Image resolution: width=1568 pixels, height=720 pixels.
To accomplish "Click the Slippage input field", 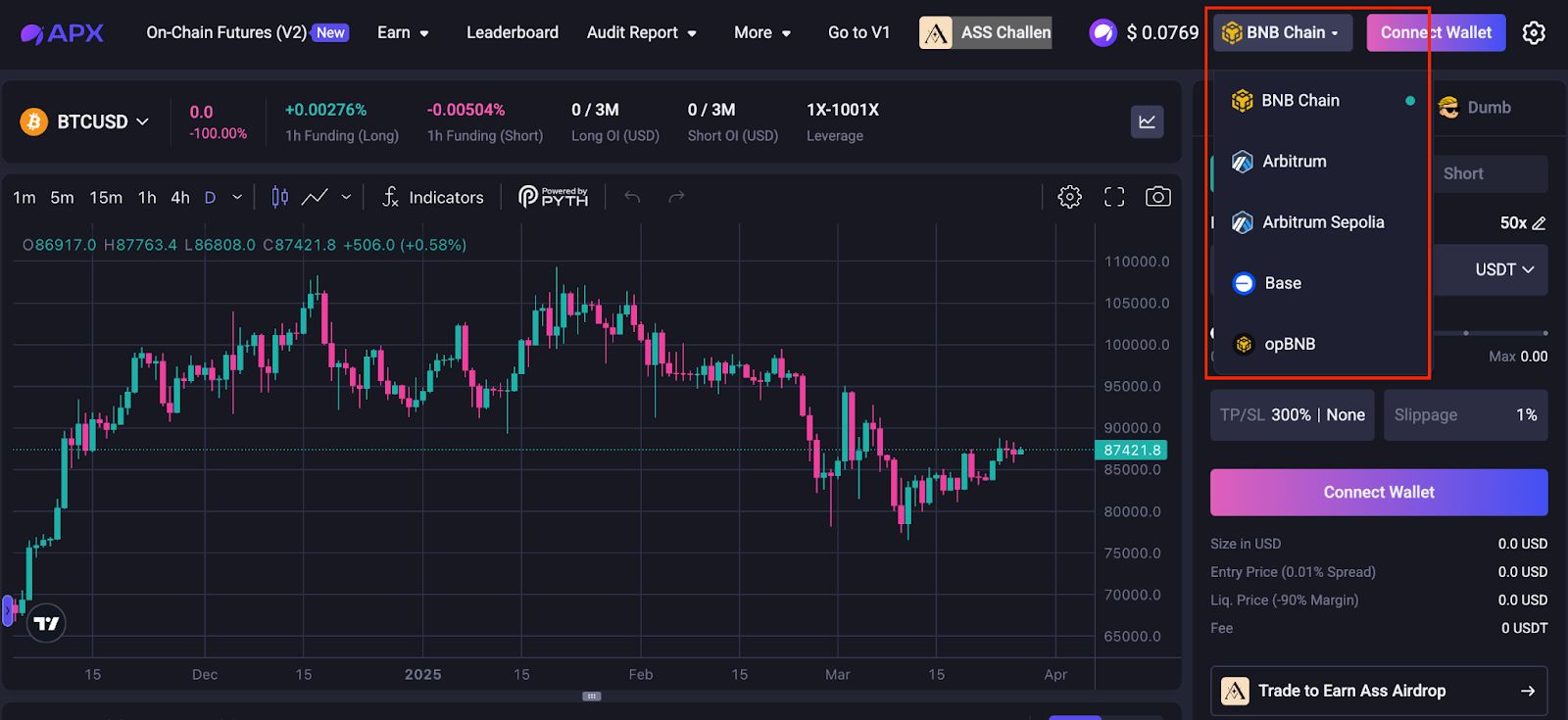I will pos(1465,414).
